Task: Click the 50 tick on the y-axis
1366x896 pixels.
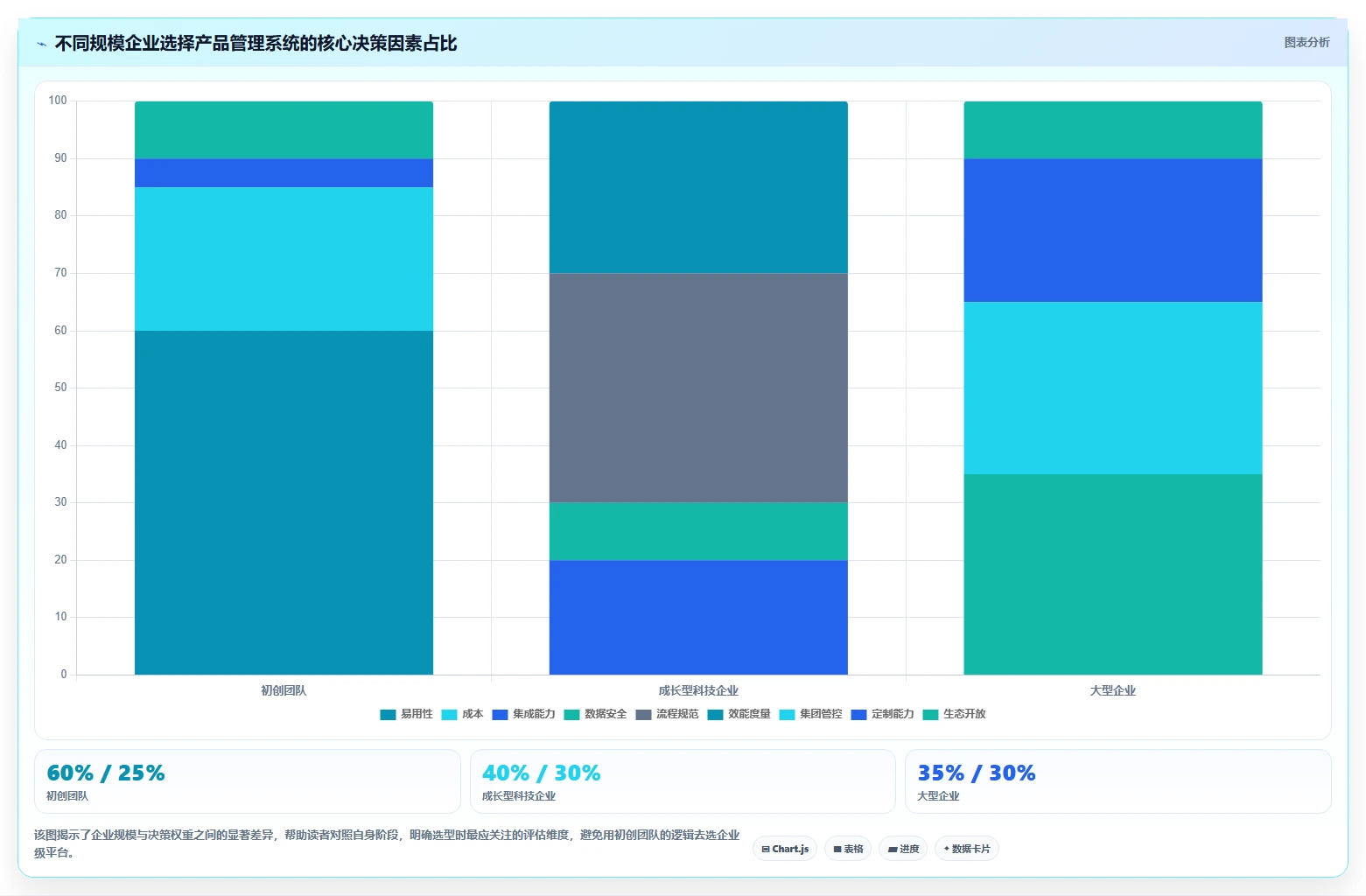Action: (60, 388)
